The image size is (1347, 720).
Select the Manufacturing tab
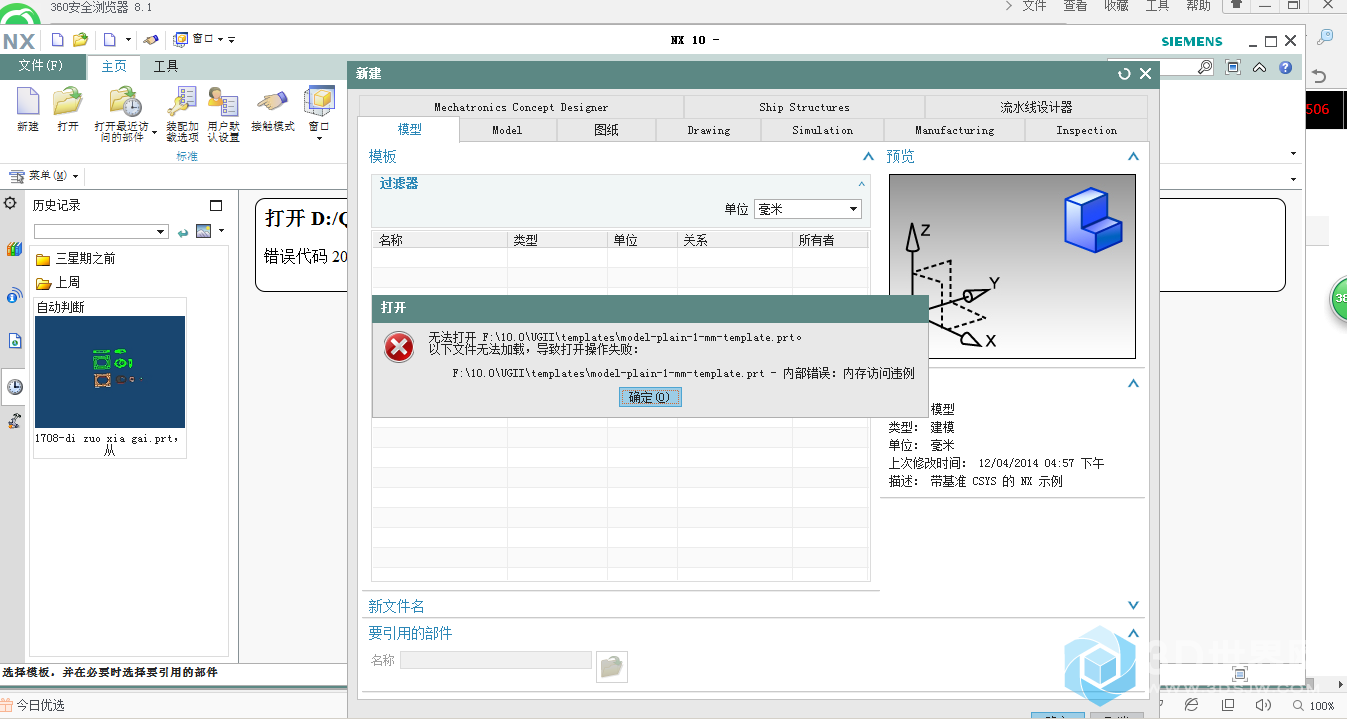tap(954, 130)
